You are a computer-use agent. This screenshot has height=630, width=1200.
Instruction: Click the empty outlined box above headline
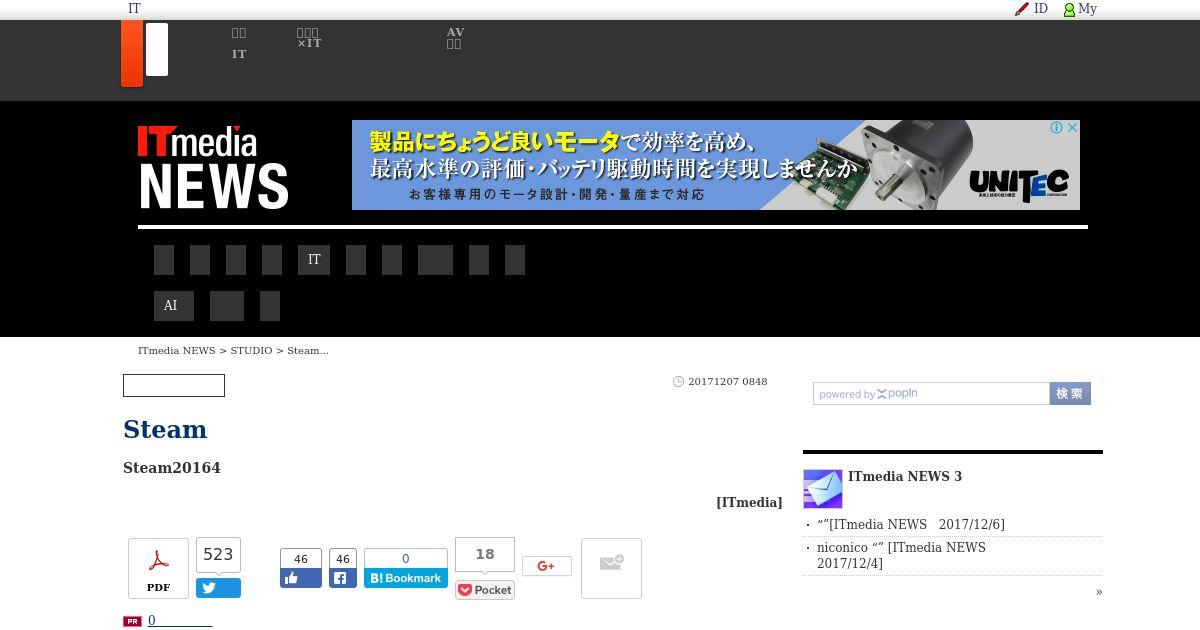pyautogui.click(x=174, y=386)
